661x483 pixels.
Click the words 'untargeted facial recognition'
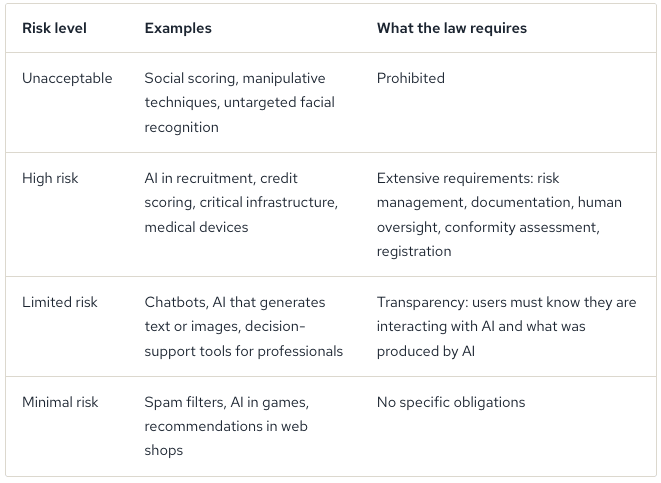tap(239, 115)
